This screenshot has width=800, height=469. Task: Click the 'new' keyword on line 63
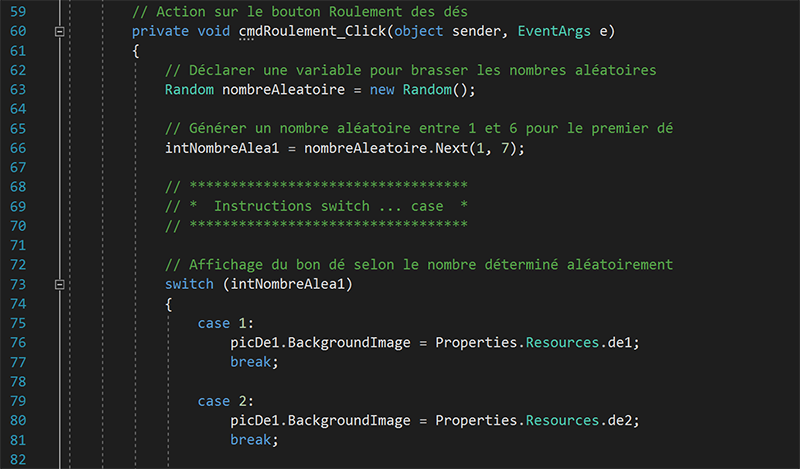(382, 90)
